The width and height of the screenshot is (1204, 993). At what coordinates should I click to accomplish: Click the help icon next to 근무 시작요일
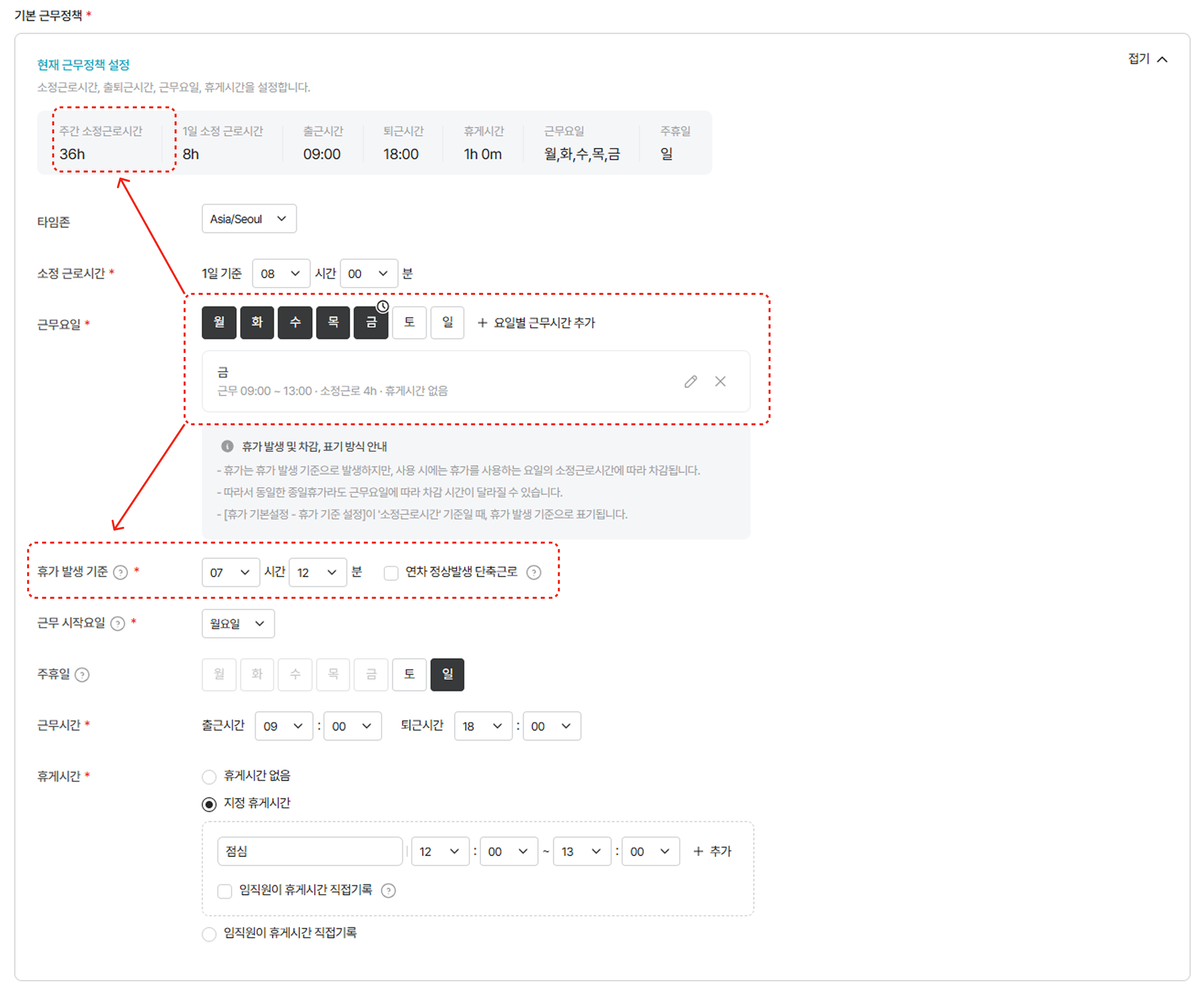click(x=118, y=623)
